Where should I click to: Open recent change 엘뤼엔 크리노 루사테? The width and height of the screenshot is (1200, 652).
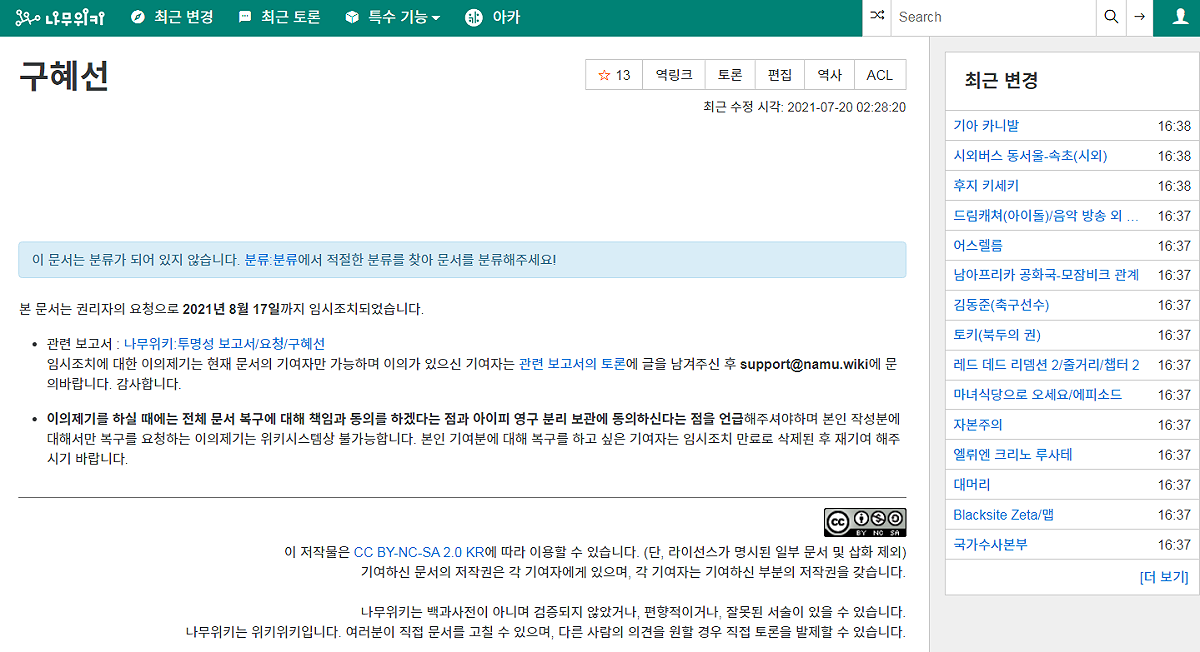pos(1013,455)
